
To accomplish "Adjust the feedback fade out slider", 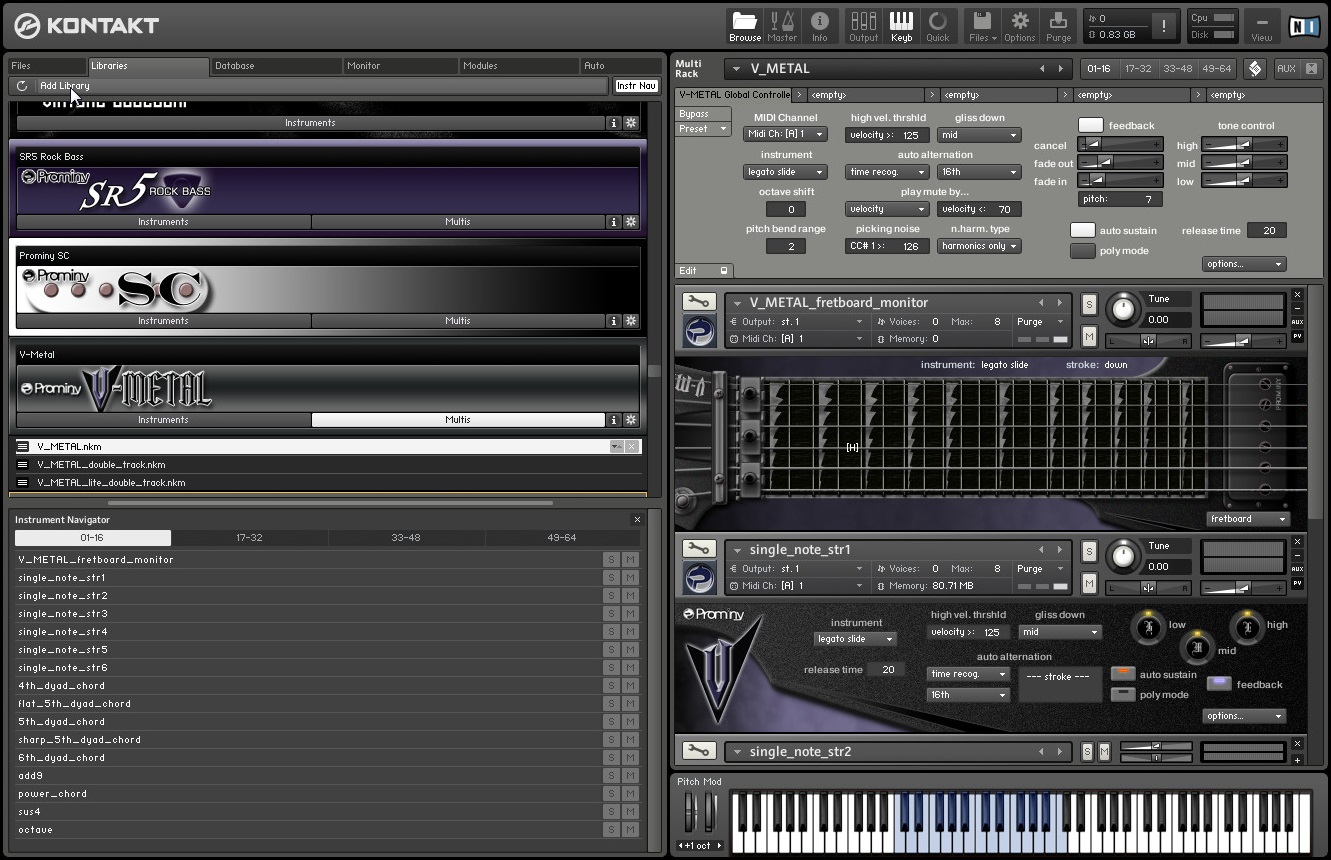I will point(1121,163).
